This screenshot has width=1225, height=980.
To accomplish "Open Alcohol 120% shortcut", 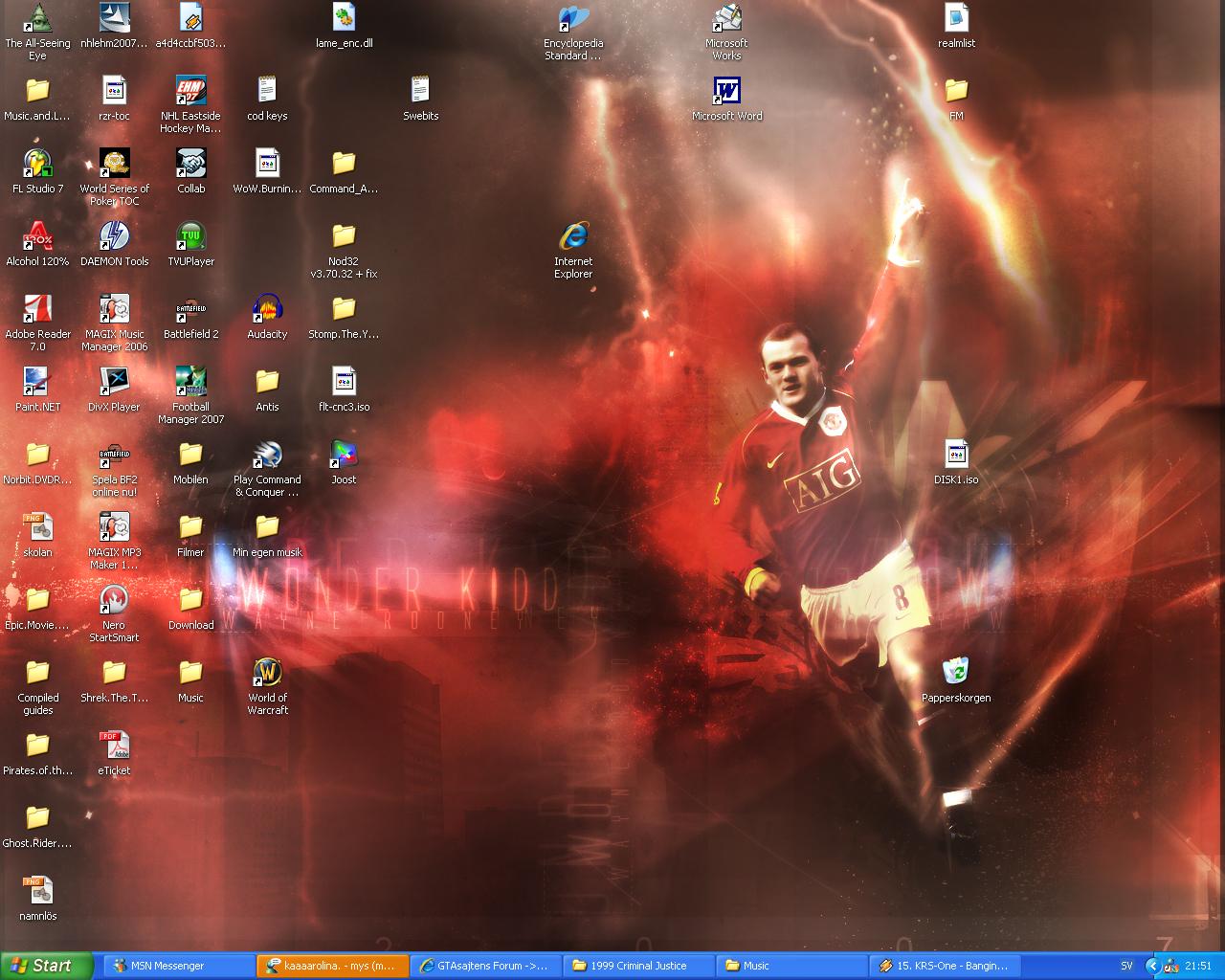I will click(37, 237).
